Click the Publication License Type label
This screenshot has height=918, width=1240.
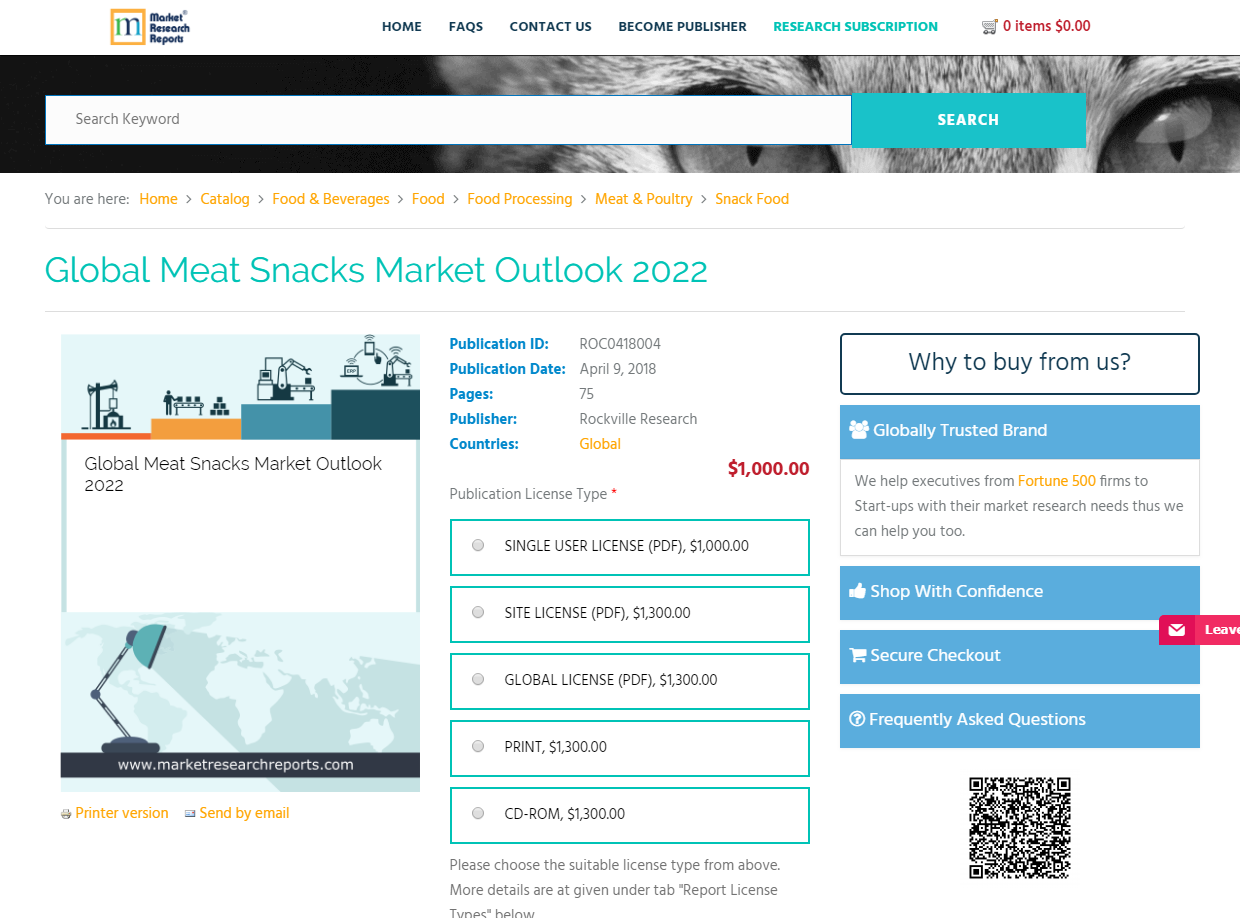(528, 494)
